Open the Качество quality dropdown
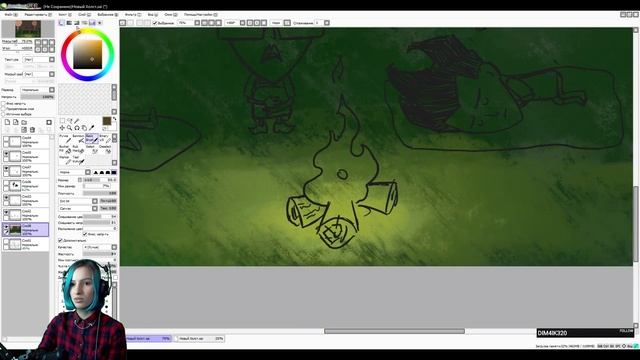Viewport: 640px width, 360px height. 114,247
